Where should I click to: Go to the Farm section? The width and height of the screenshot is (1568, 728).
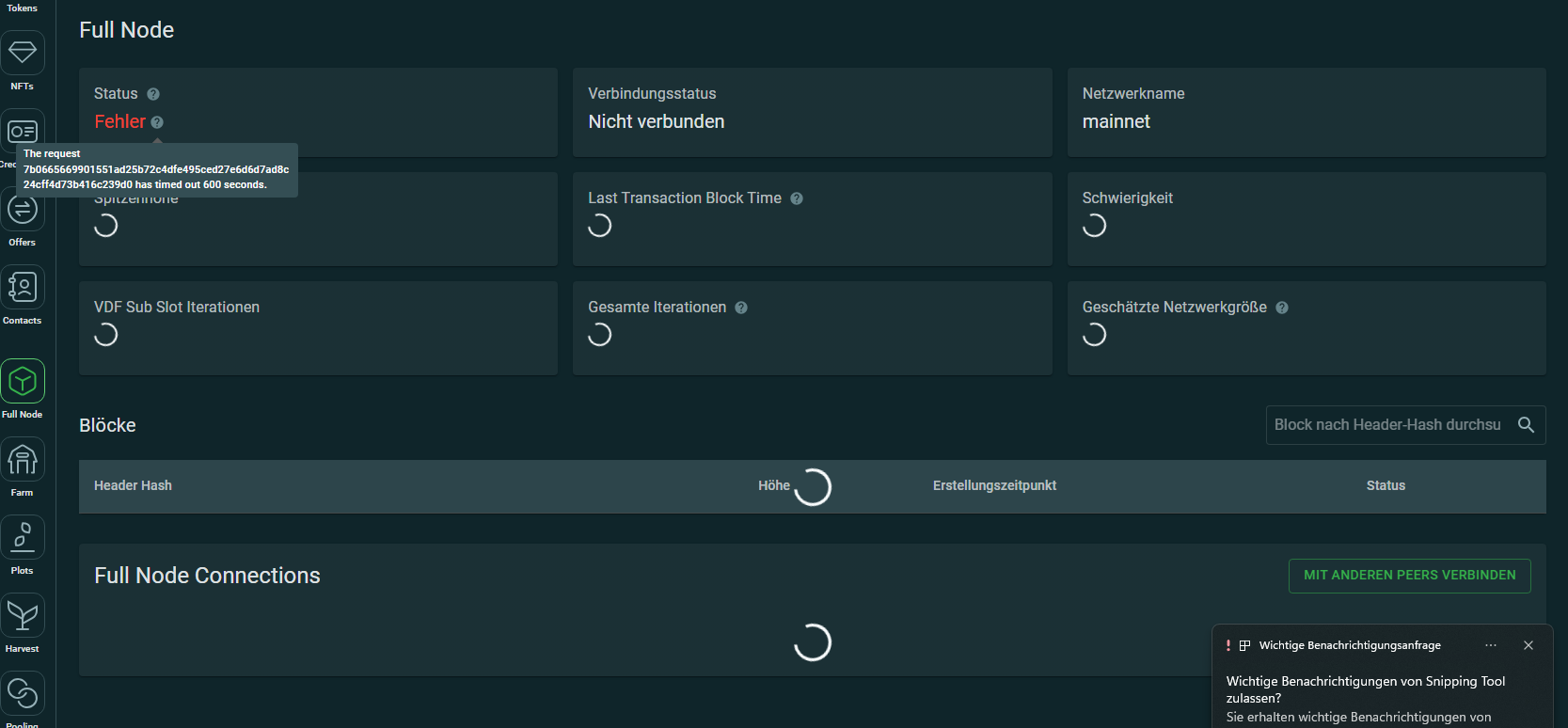point(23,460)
